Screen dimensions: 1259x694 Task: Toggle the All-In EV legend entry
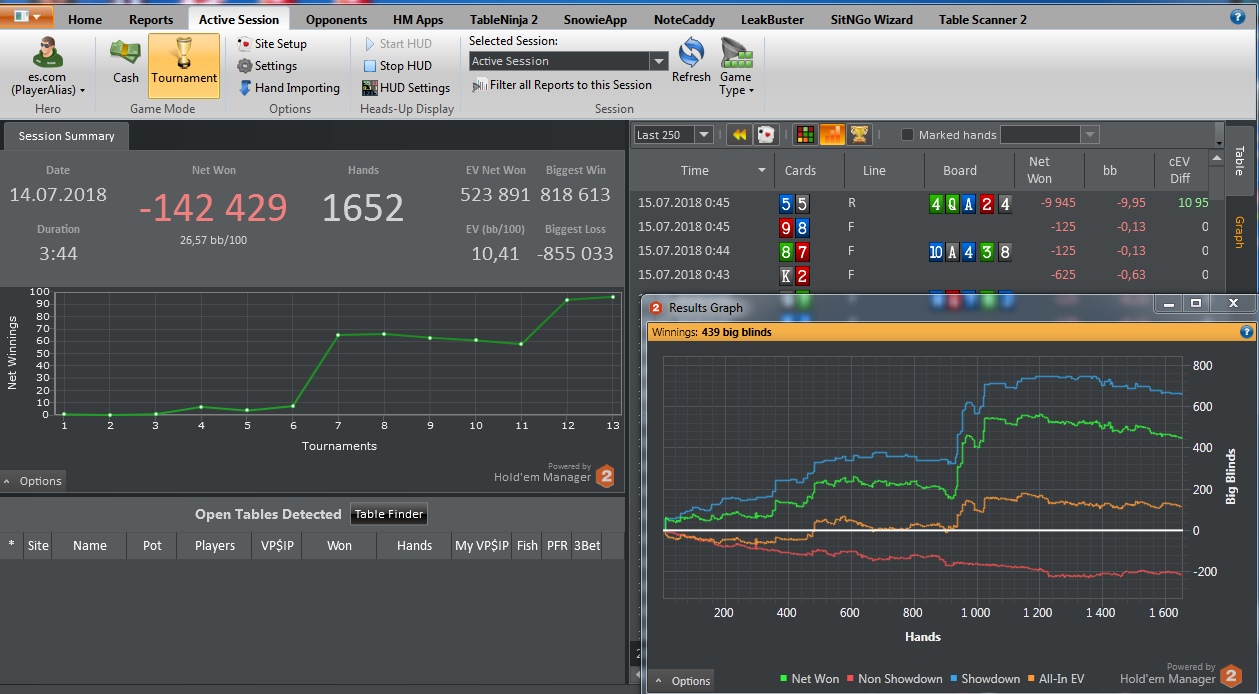1055,679
